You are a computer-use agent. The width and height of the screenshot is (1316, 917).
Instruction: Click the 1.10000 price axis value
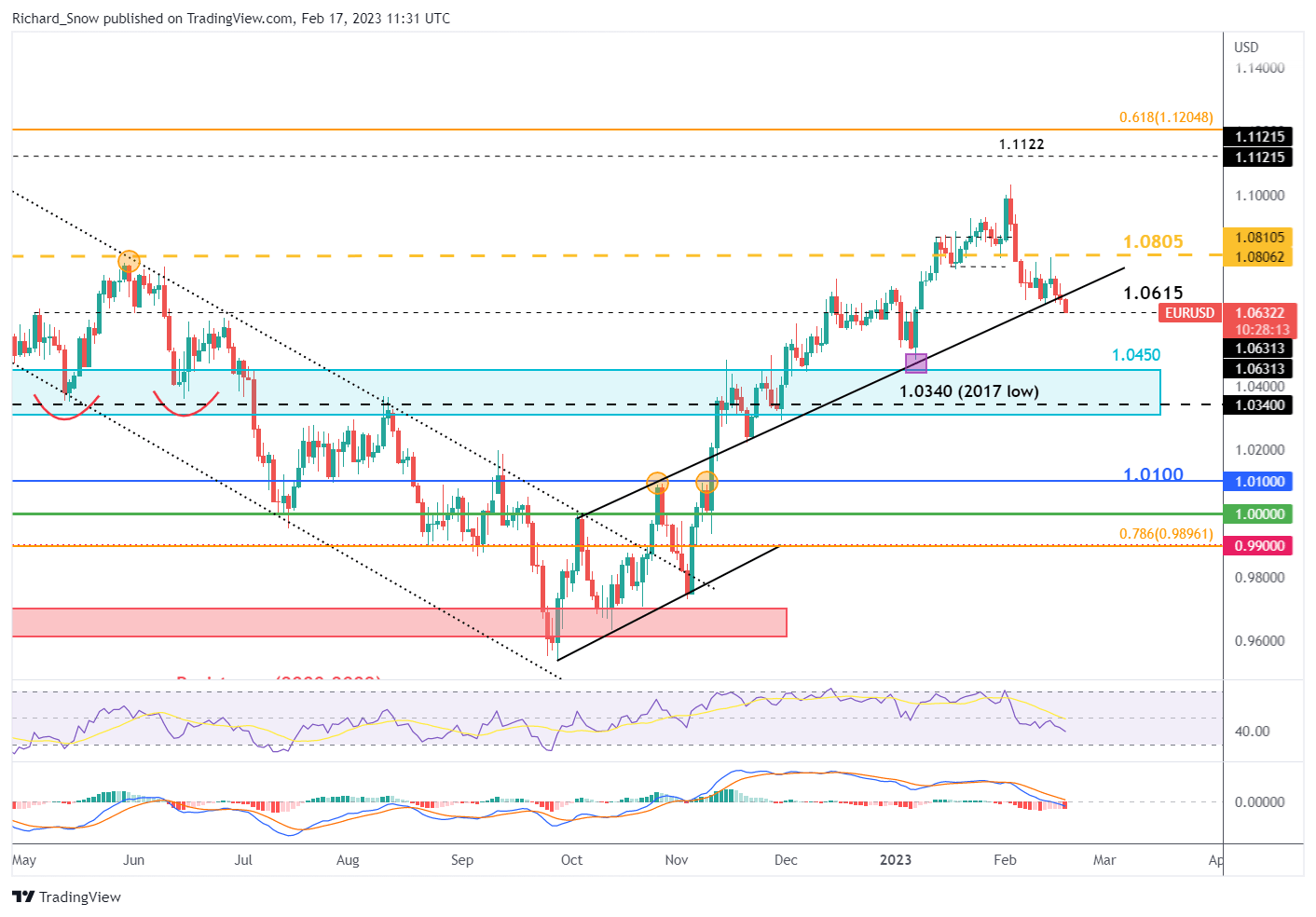(1259, 196)
